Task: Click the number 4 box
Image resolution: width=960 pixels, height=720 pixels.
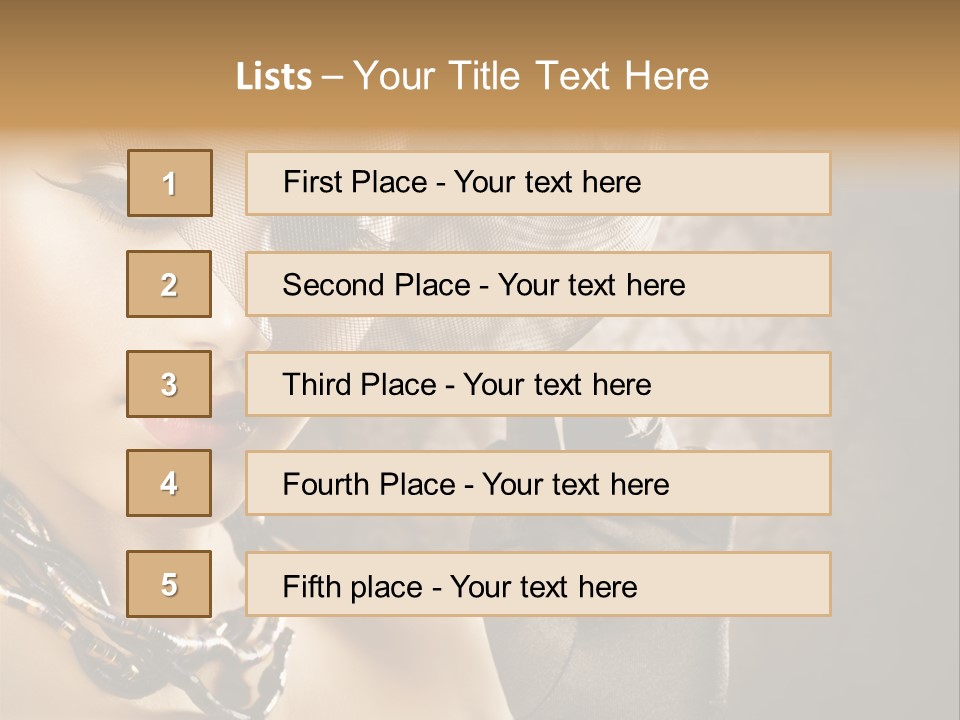Action: 169,484
